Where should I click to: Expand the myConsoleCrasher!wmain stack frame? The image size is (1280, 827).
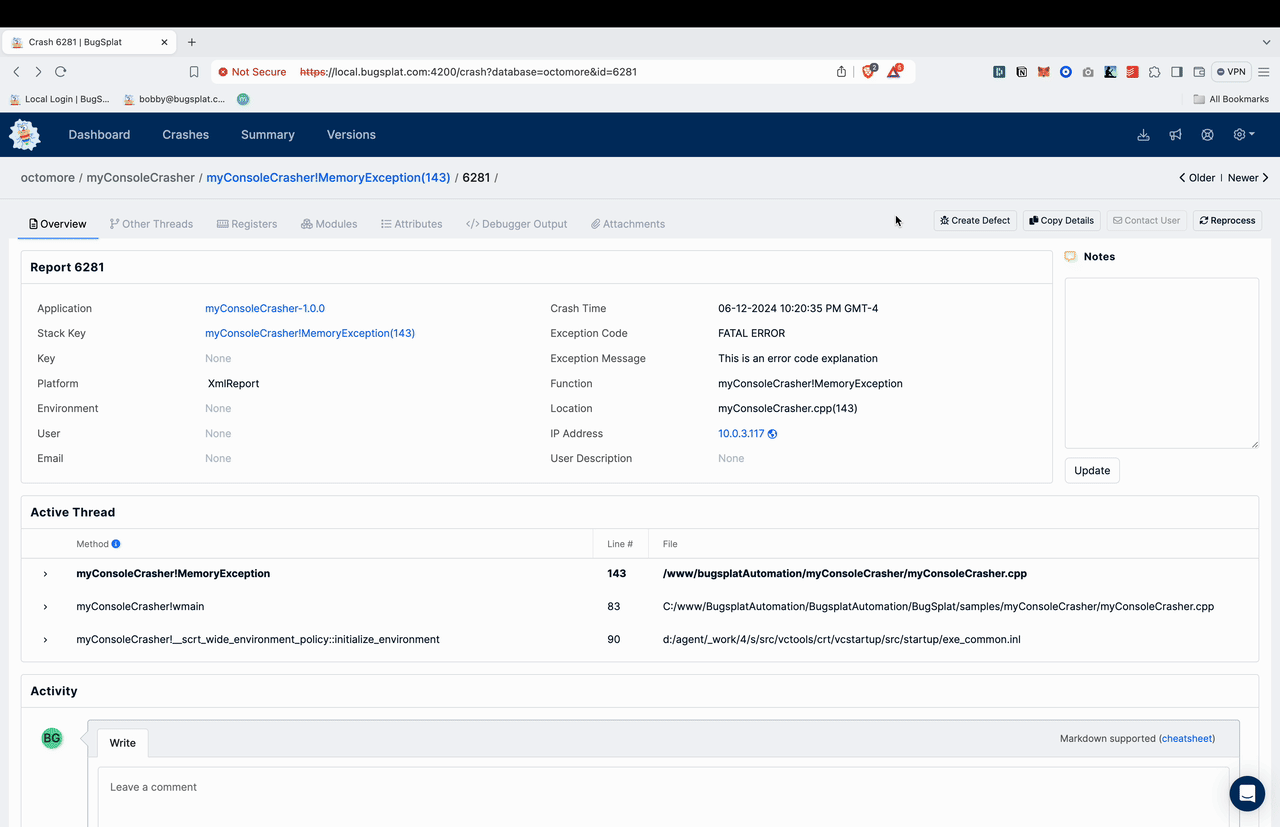click(45, 607)
